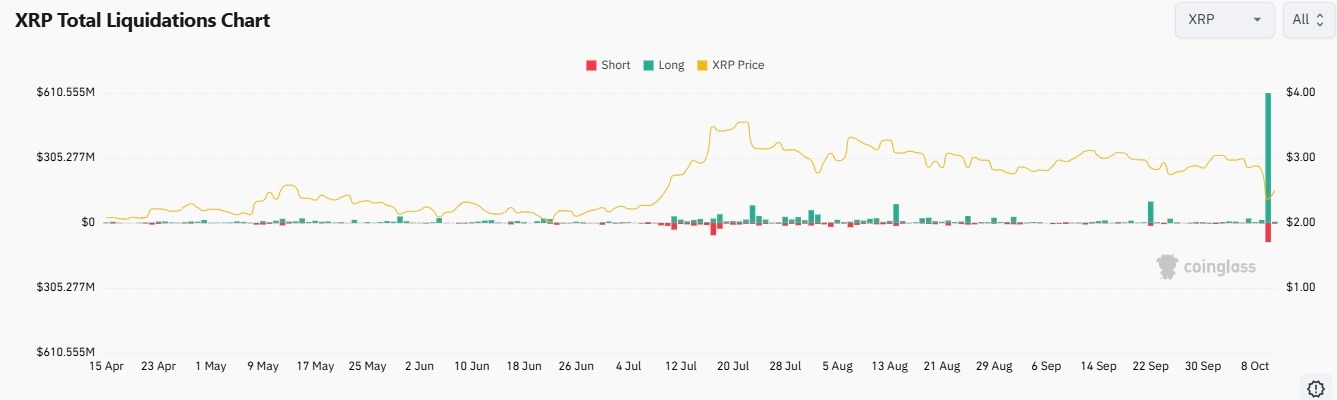1337x400 pixels.
Task: Click the 8 Oct date label
Action: 1254,366
